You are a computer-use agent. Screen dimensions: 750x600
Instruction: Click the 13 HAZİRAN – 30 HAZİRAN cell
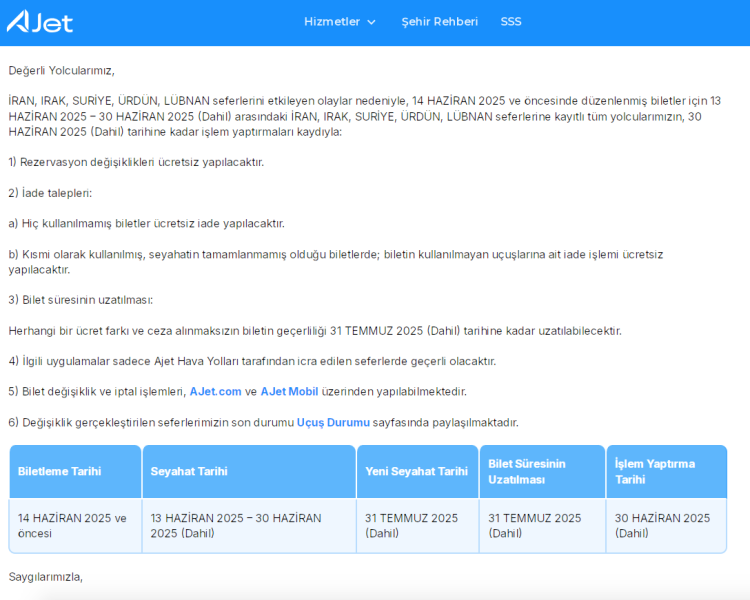coord(236,525)
